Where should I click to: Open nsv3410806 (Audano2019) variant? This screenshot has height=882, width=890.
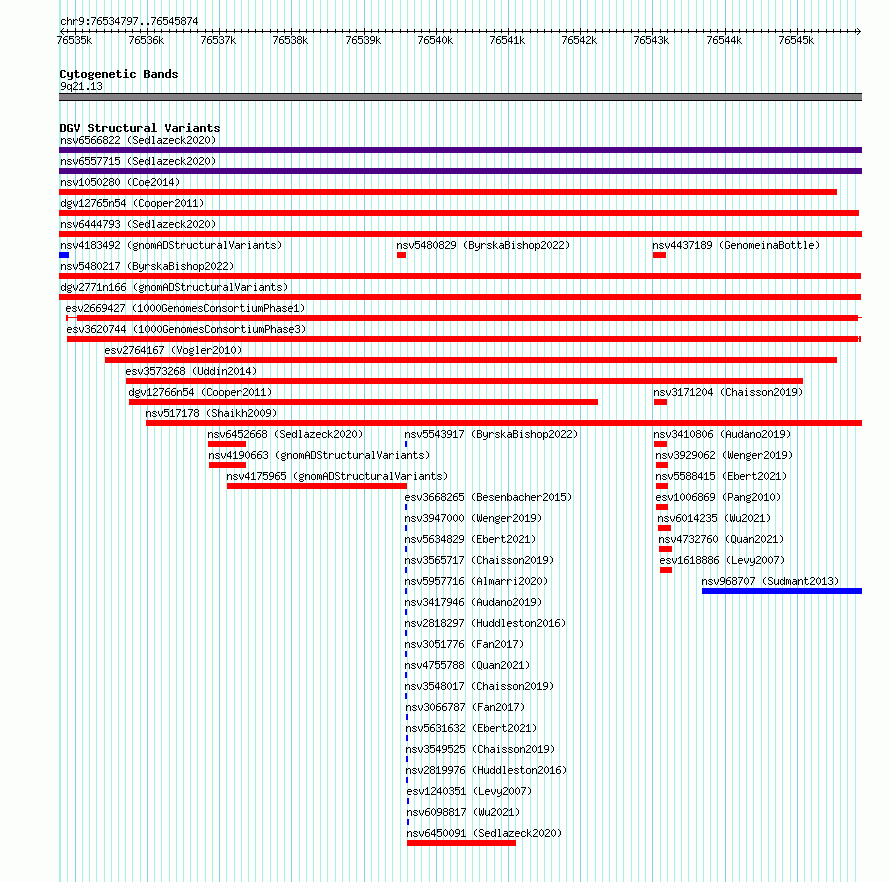(x=722, y=434)
